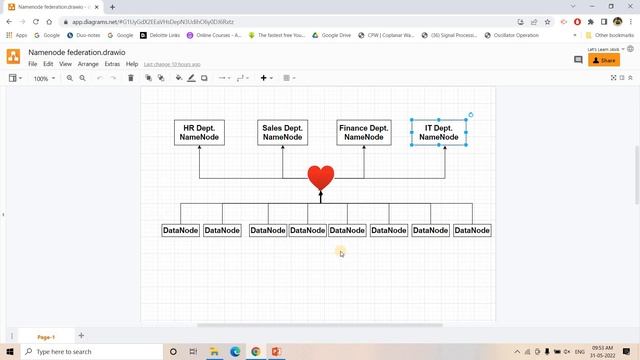Viewport: 640px width, 360px height.
Task: Open the user account name dropdown
Action: (x=606, y=49)
